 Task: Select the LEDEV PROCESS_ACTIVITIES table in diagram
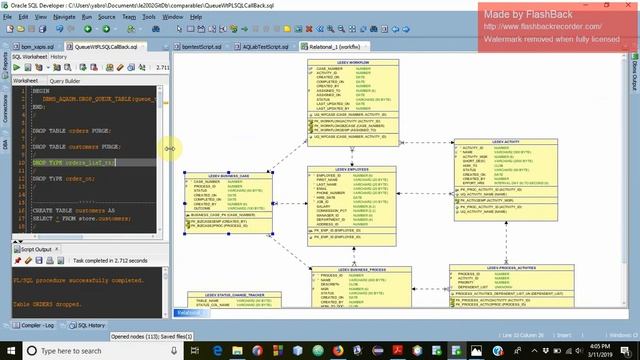coord(512,286)
